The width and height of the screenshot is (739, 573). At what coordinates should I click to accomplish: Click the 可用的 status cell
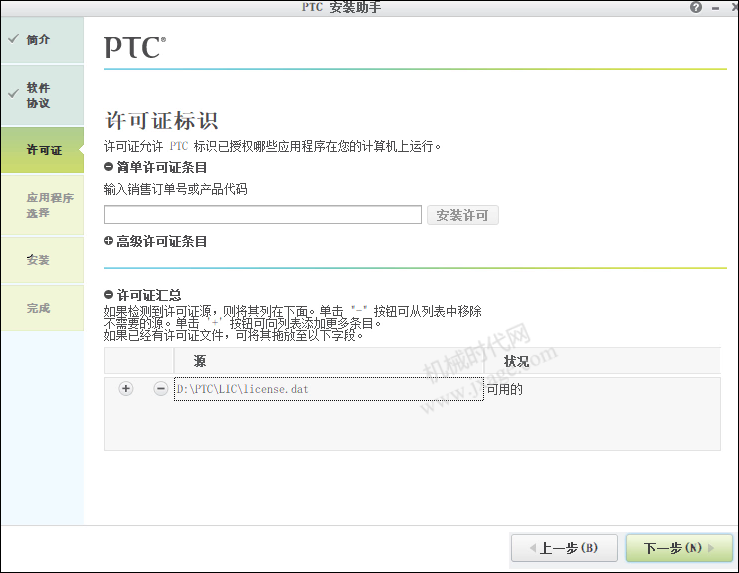[x=505, y=389]
